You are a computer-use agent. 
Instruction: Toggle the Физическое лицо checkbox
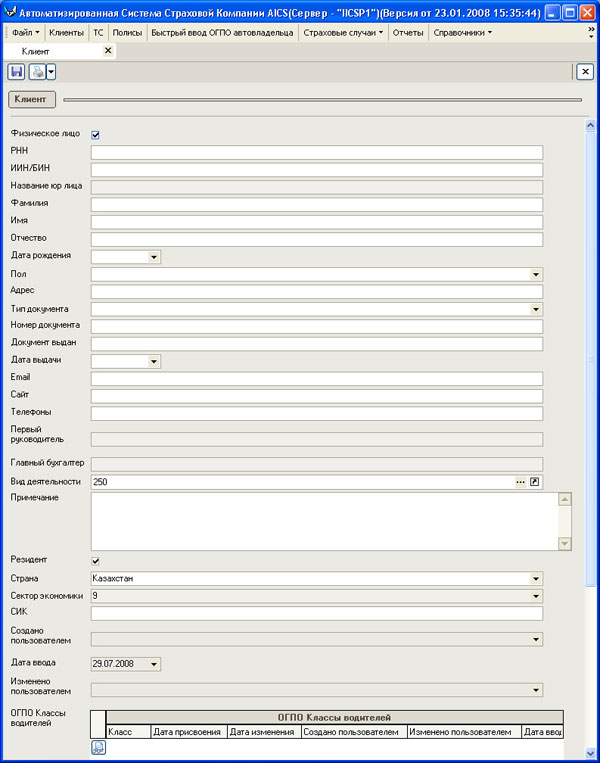[96, 135]
